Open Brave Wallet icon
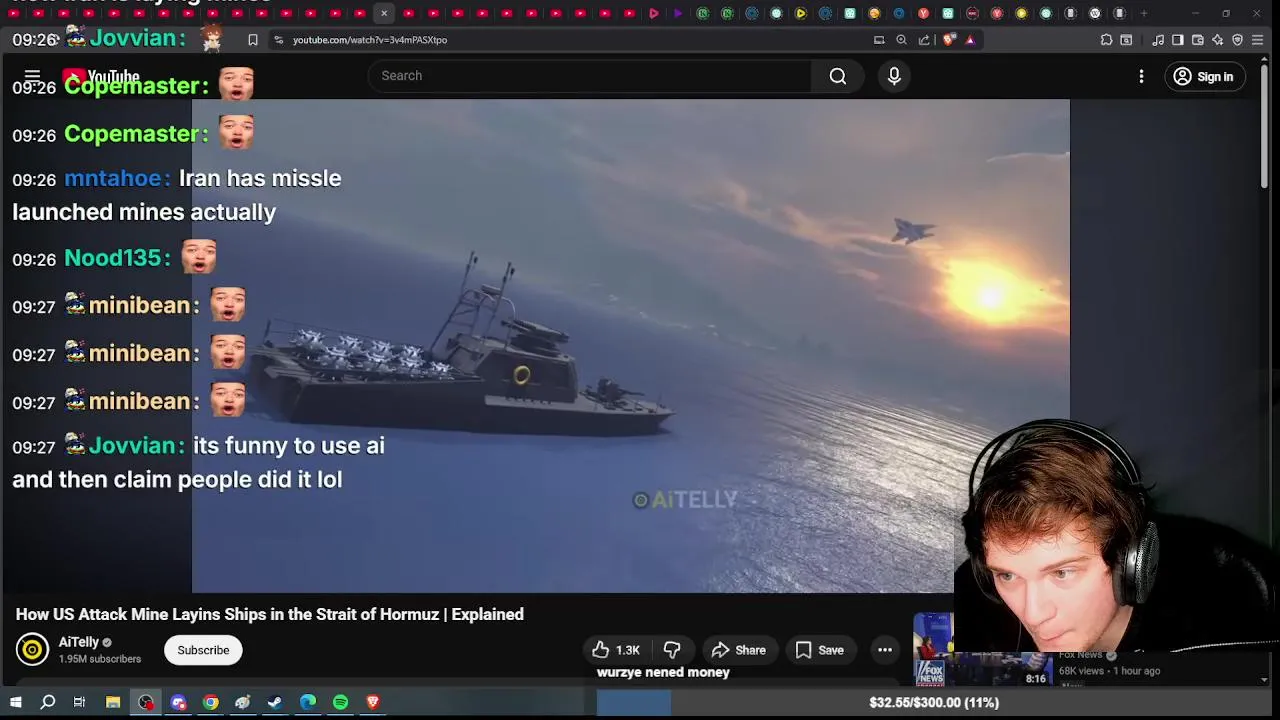Screen dimensions: 1280x720 (x=1198, y=40)
